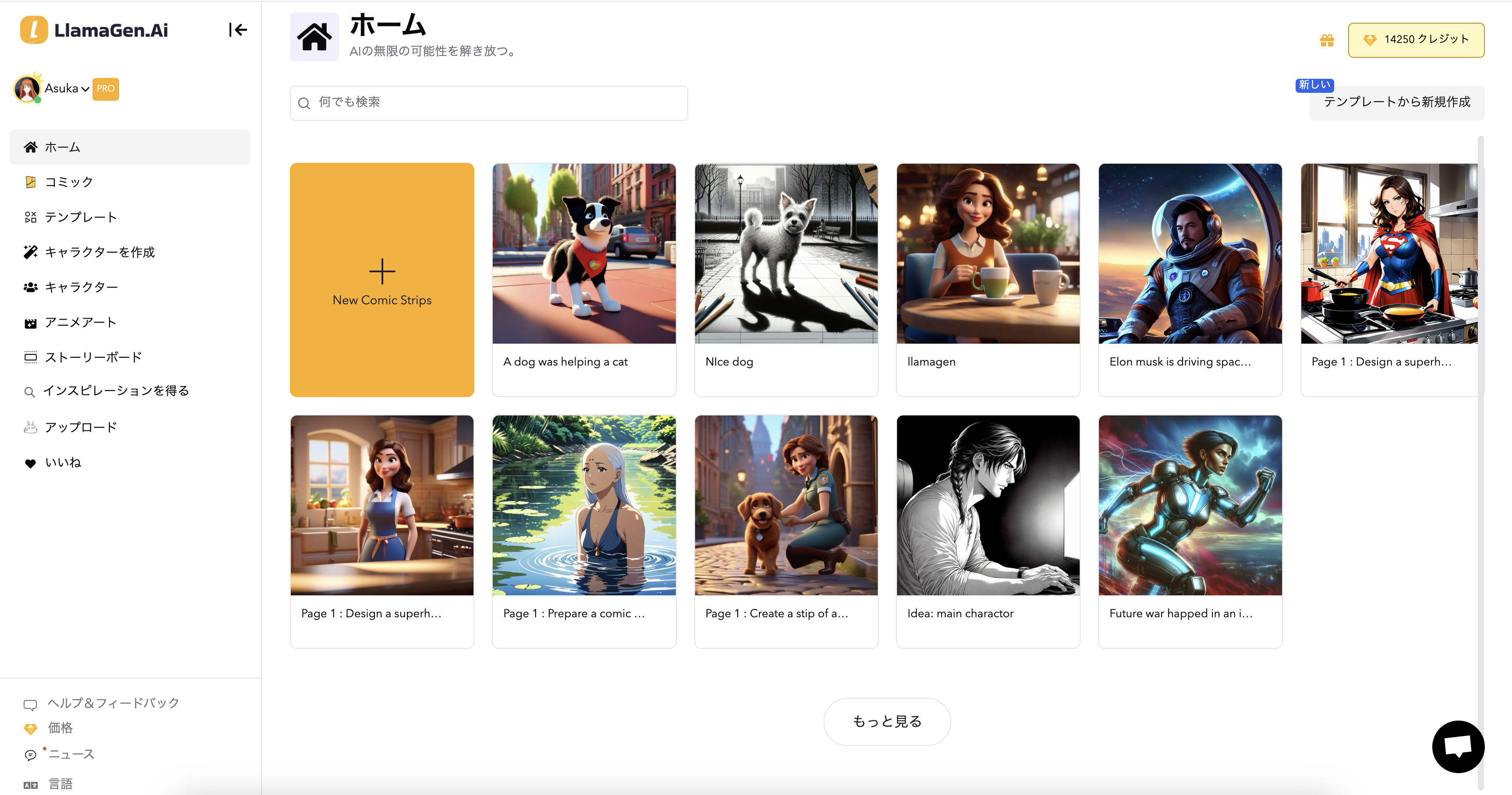Go to キャラクターを作成 in sidebar

coord(99,252)
